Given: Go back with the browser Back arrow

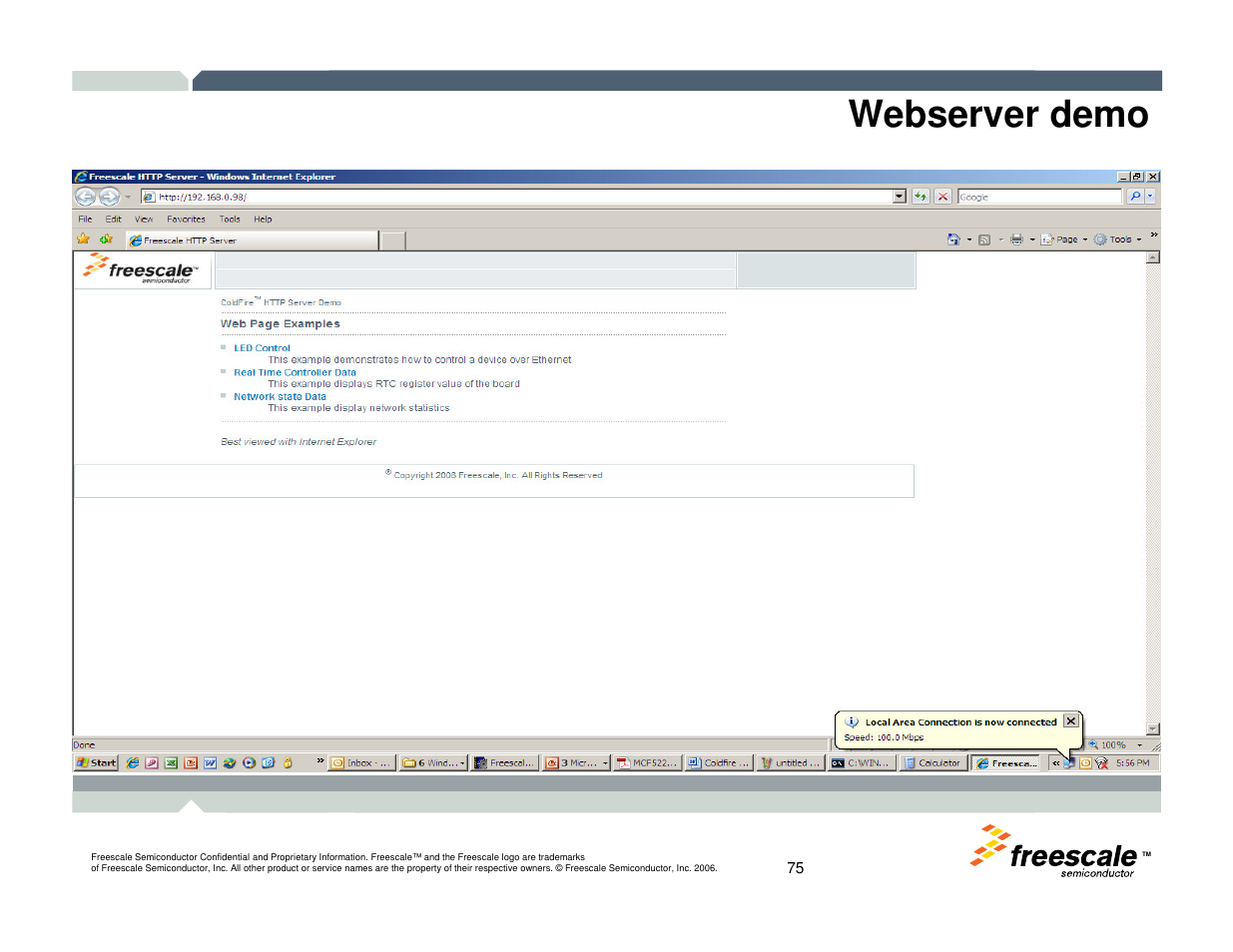Looking at the screenshot, I should (86, 197).
